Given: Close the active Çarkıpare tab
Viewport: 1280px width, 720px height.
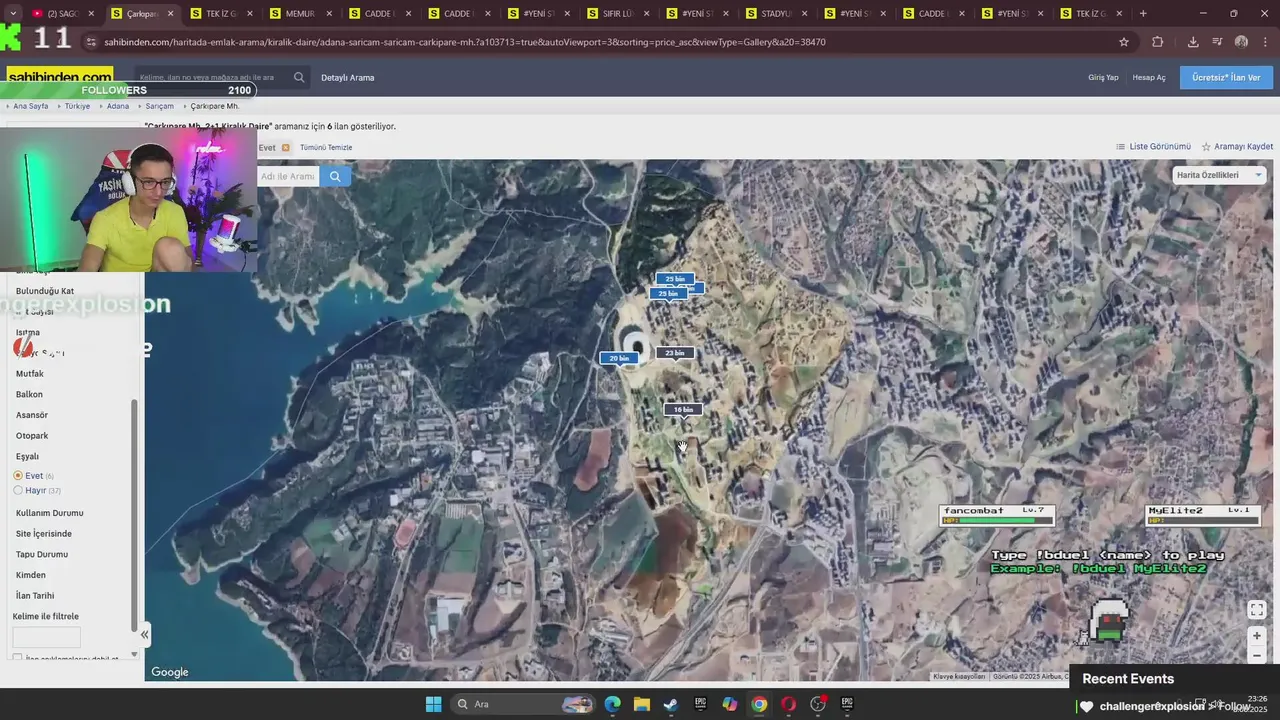Looking at the screenshot, I should [169, 13].
